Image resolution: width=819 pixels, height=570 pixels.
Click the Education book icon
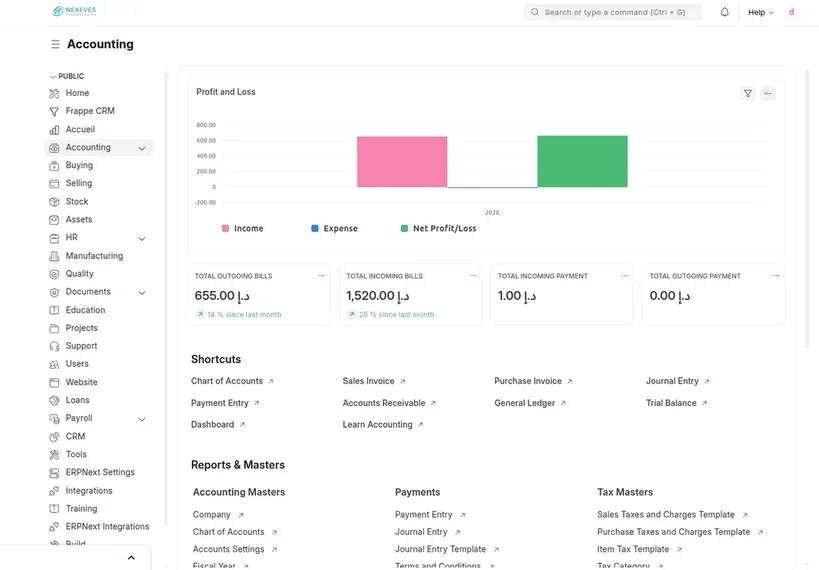pos(54,310)
